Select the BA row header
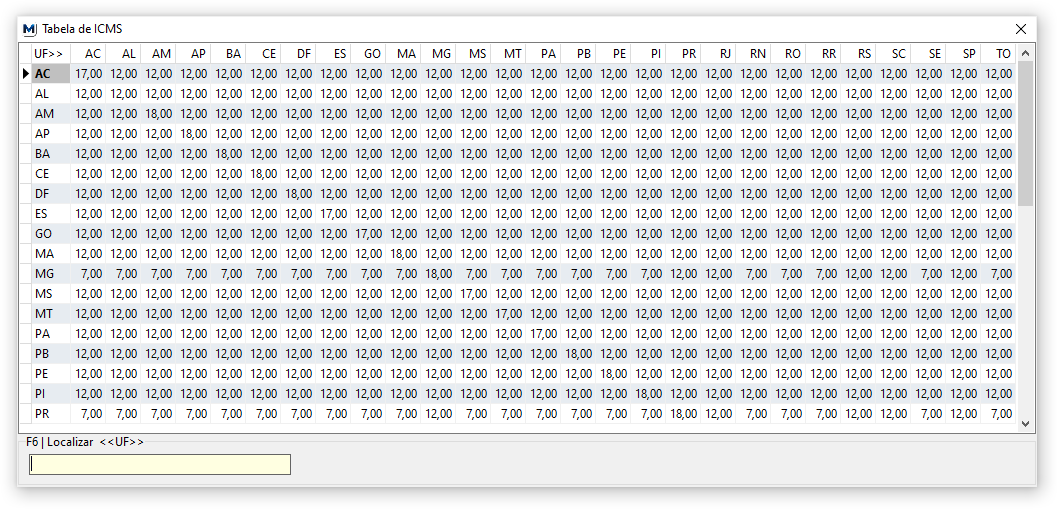Image resolution: width=1057 pixels, height=511 pixels. point(50,153)
